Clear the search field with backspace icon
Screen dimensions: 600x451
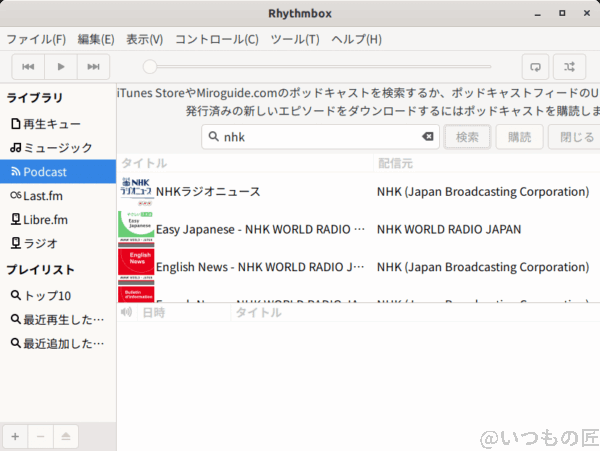click(x=427, y=137)
